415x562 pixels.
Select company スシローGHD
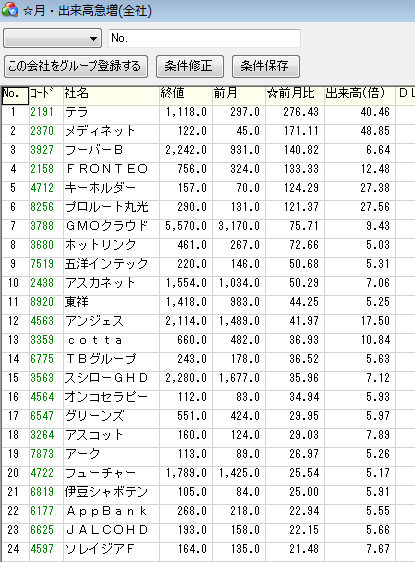coord(106,378)
